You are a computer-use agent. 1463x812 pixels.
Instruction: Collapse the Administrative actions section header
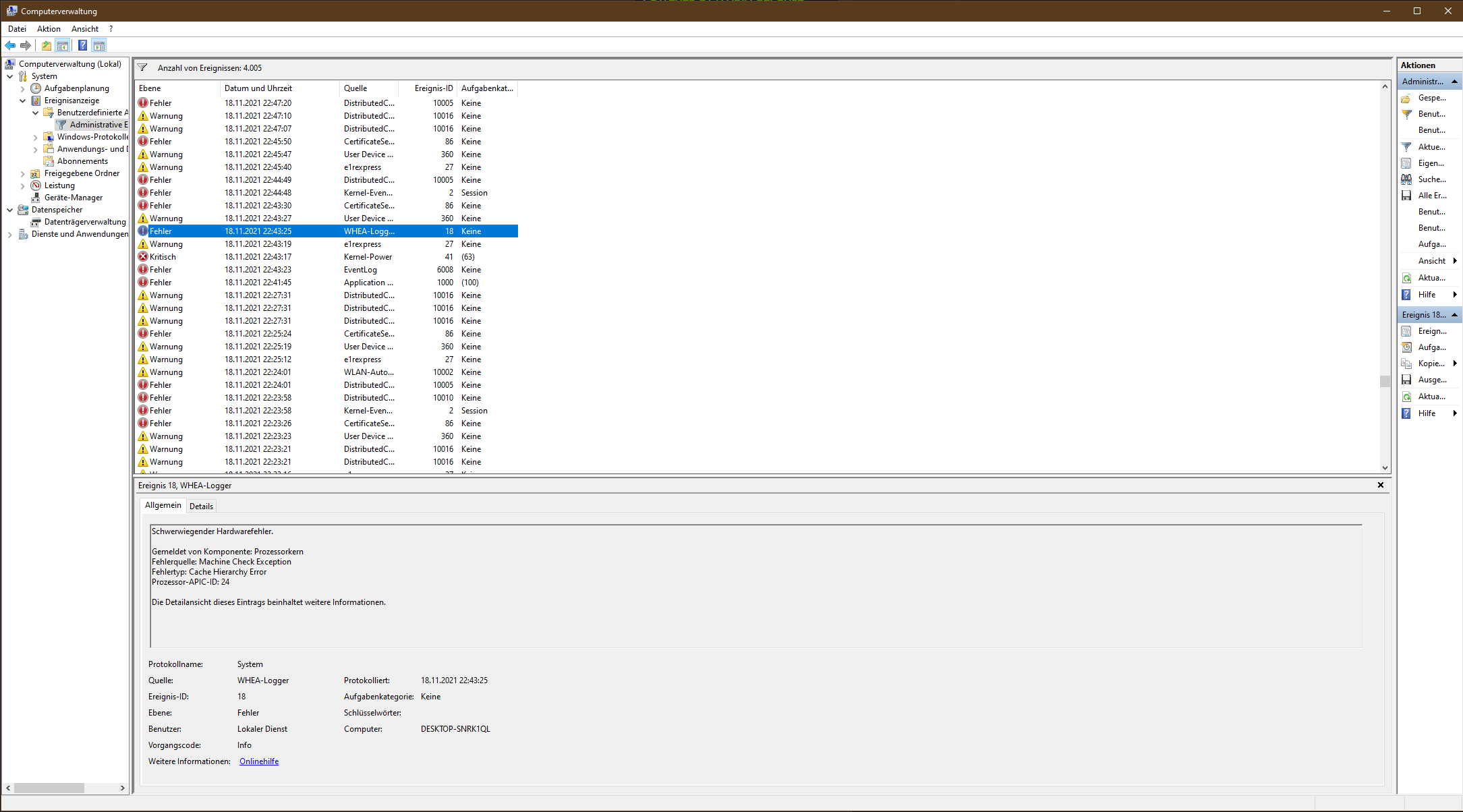click(x=1454, y=82)
